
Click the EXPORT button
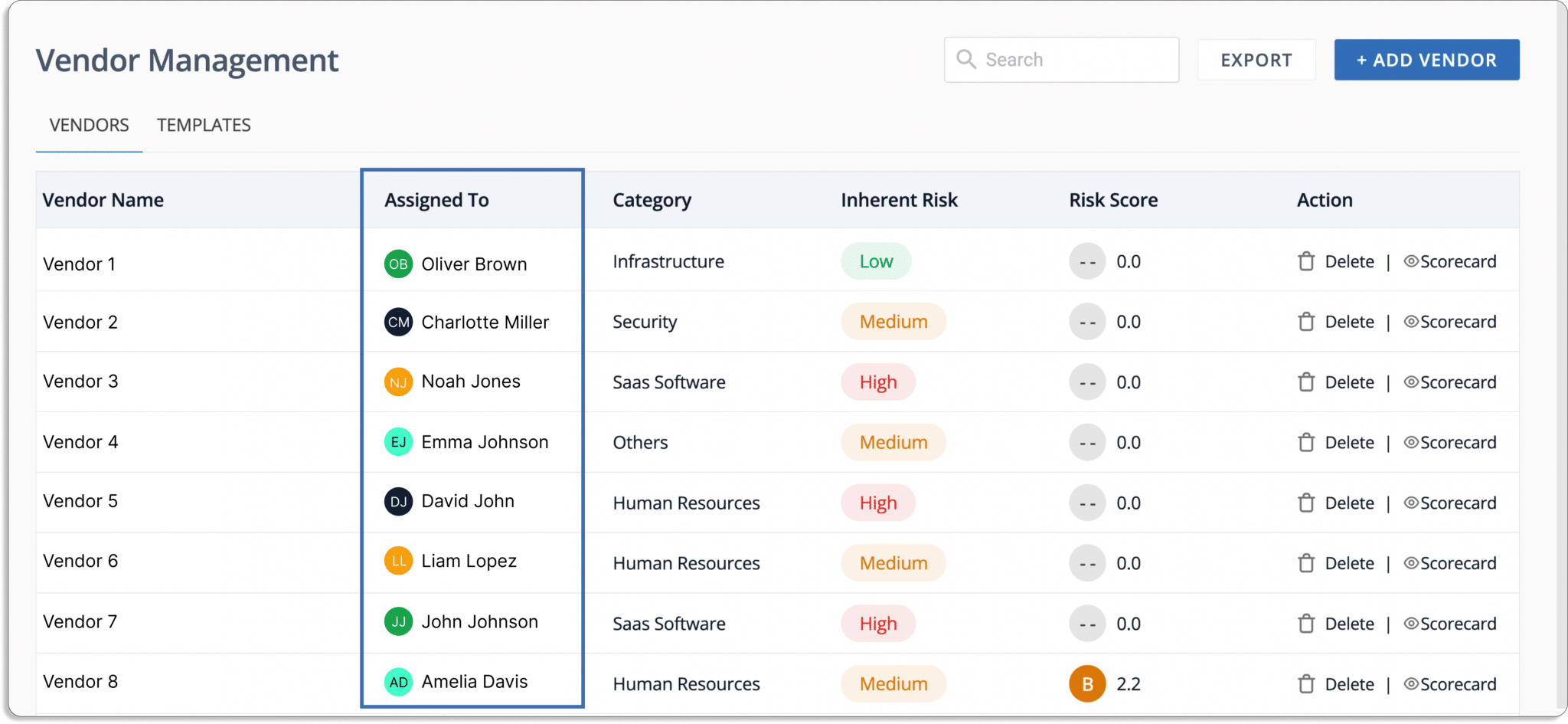(1256, 60)
